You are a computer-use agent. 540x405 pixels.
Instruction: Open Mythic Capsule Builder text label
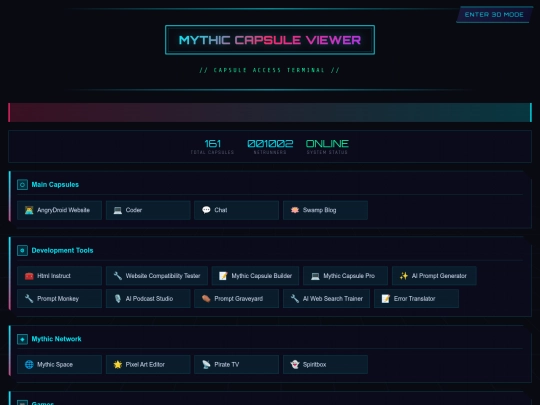(x=261, y=276)
